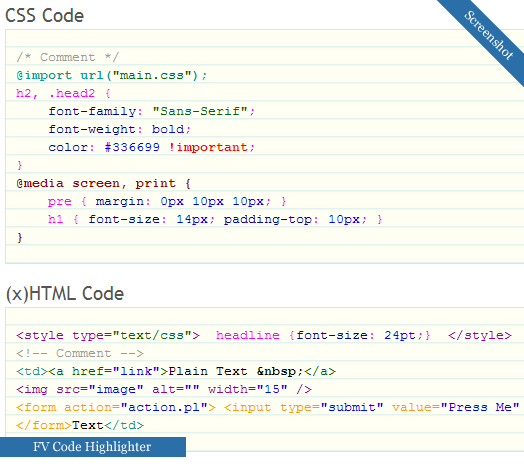Click the '</form>Text</td>' line
Screen dimensions: 524x469
80,426
